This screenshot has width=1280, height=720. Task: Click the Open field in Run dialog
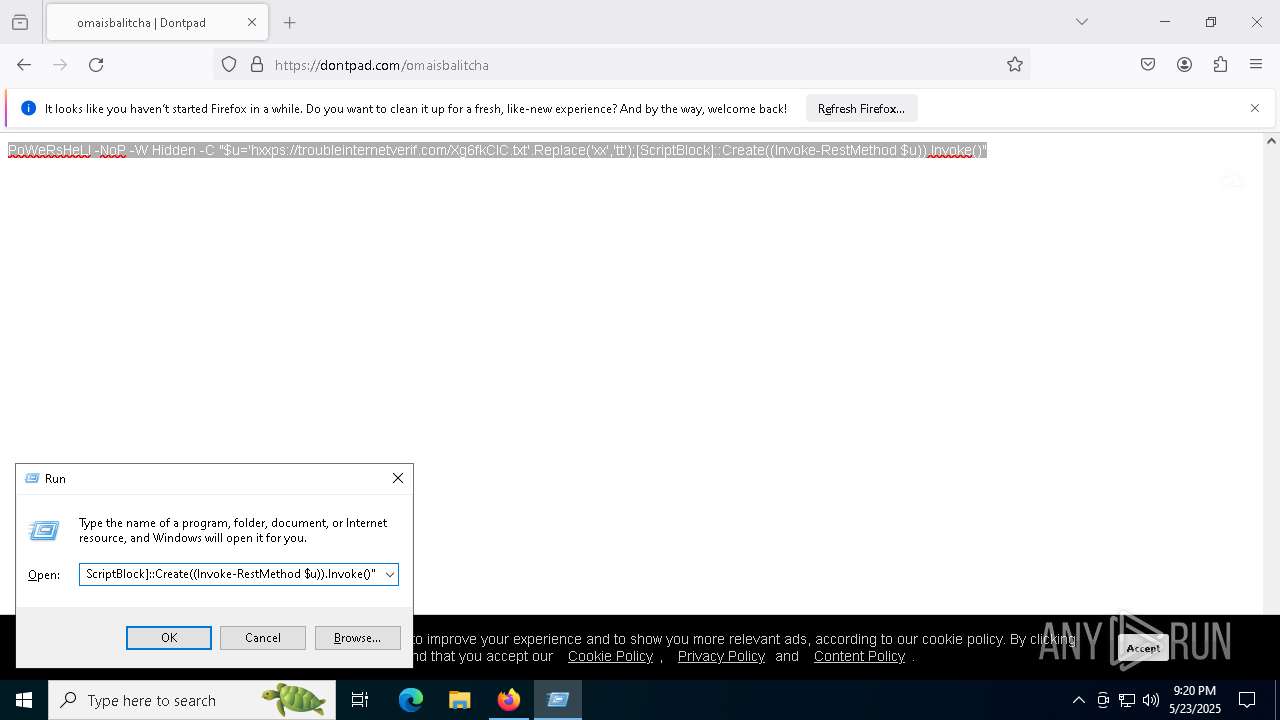230,574
